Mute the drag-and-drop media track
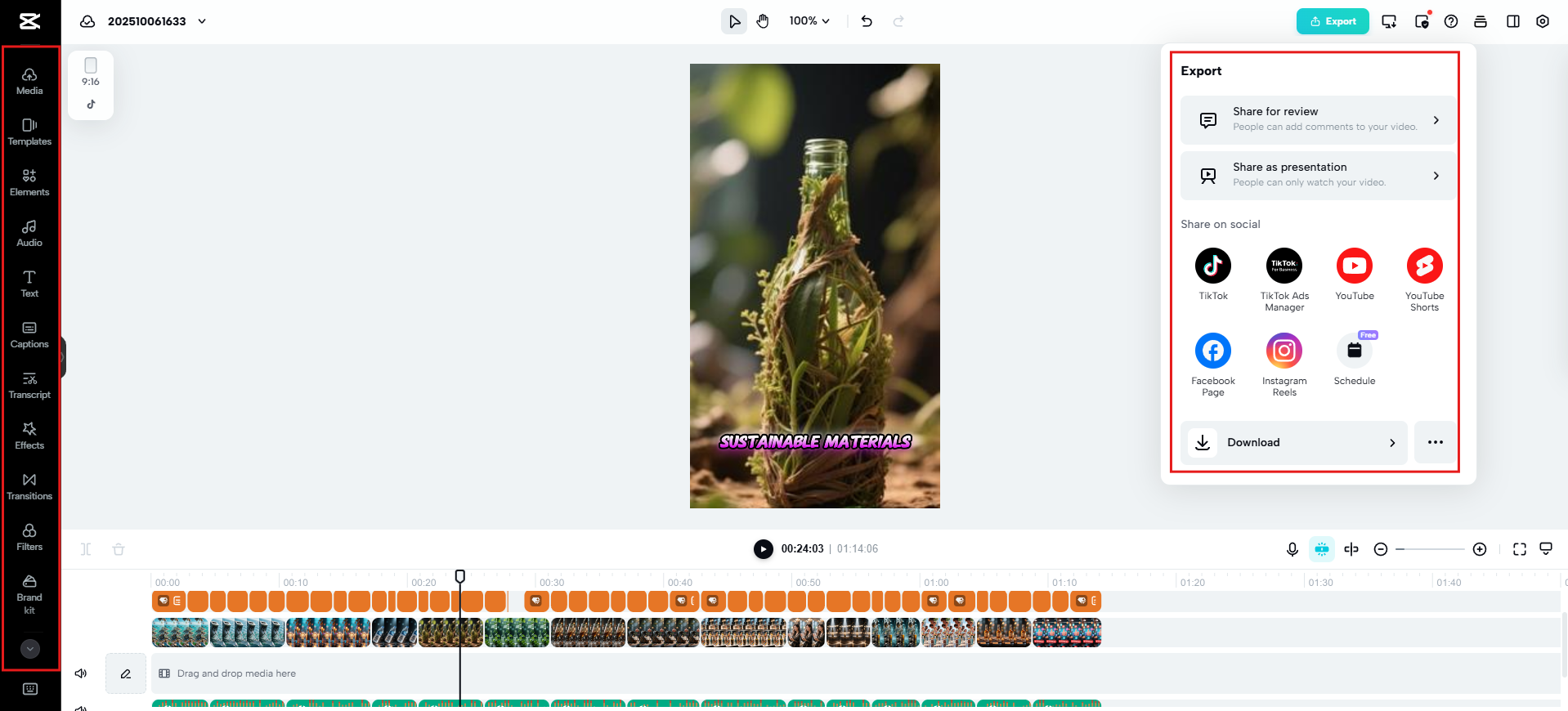 pyautogui.click(x=81, y=673)
